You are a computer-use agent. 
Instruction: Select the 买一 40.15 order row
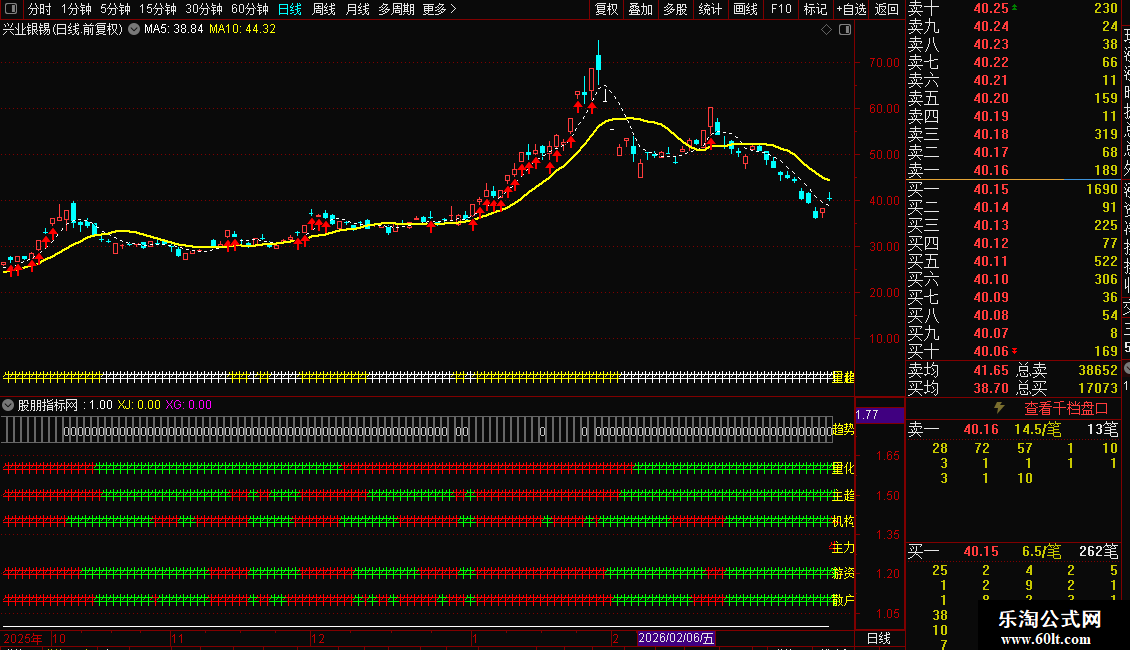1013,190
